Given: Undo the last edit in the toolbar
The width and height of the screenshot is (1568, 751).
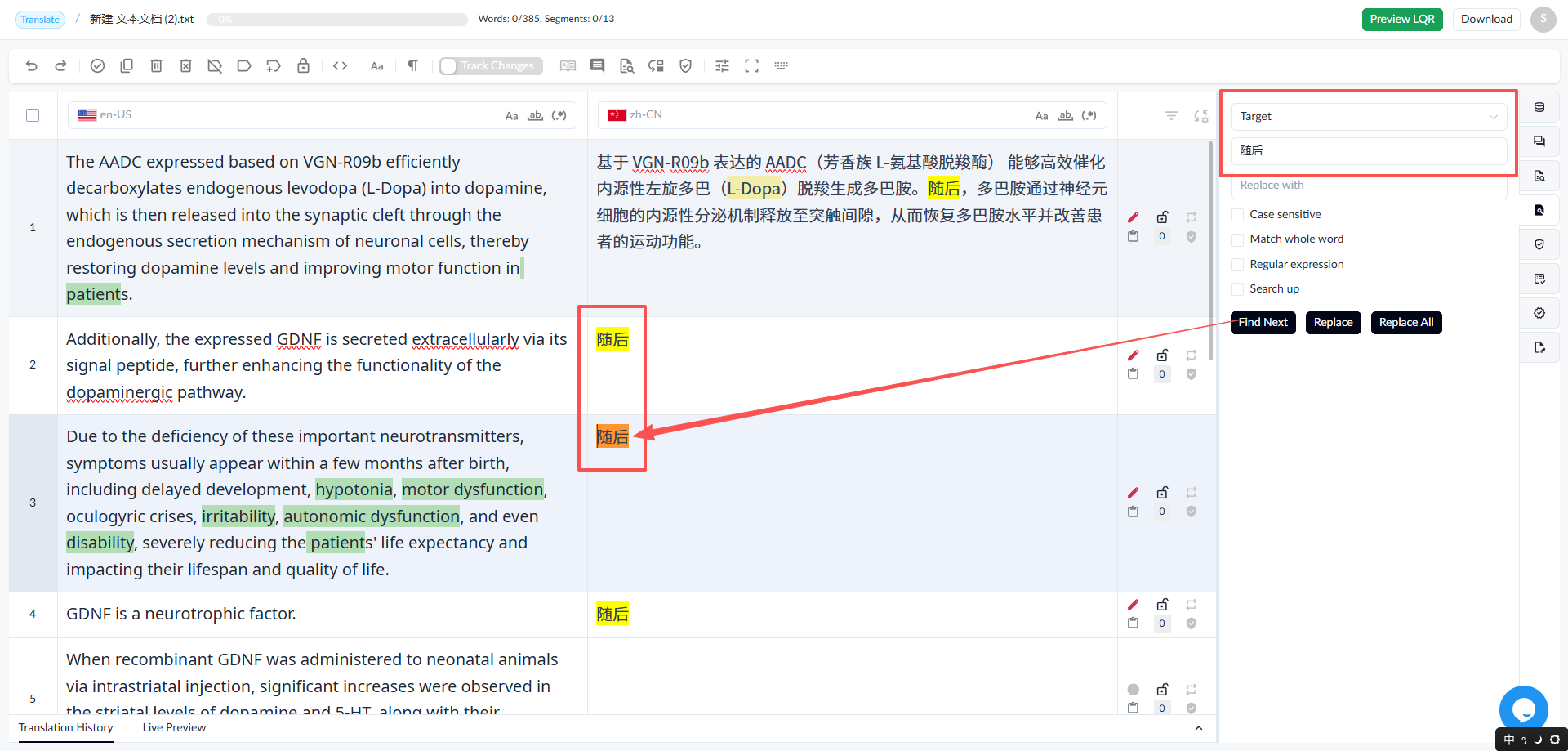Looking at the screenshot, I should pos(32,66).
